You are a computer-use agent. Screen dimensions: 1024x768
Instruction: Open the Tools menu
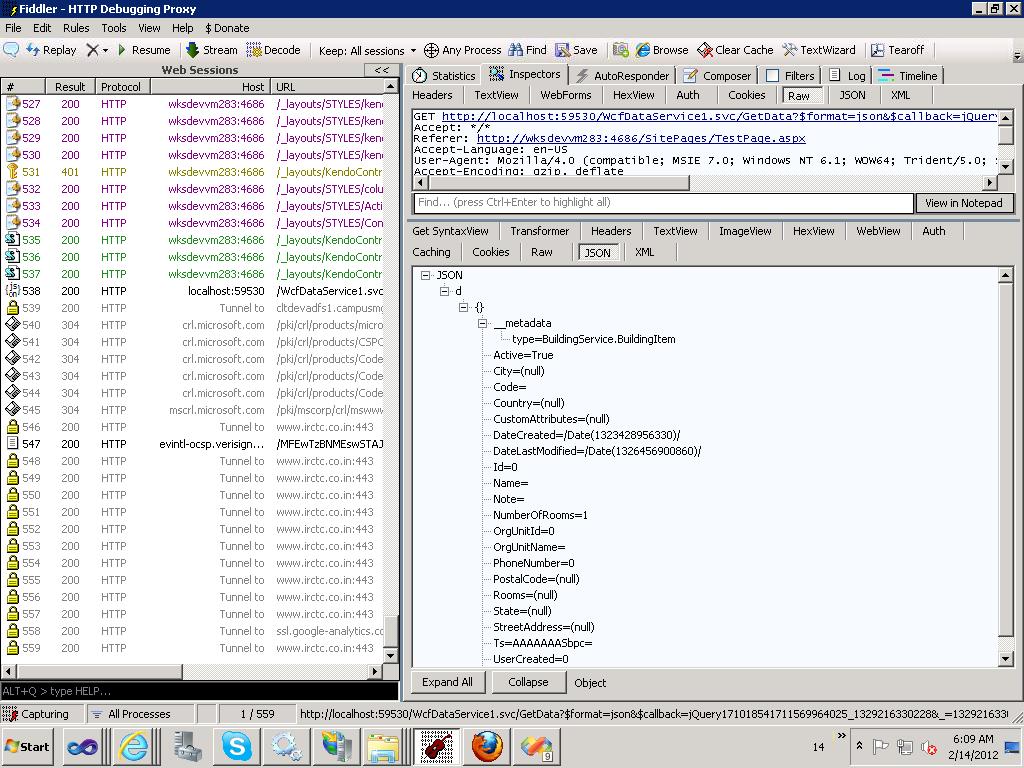tap(114, 28)
